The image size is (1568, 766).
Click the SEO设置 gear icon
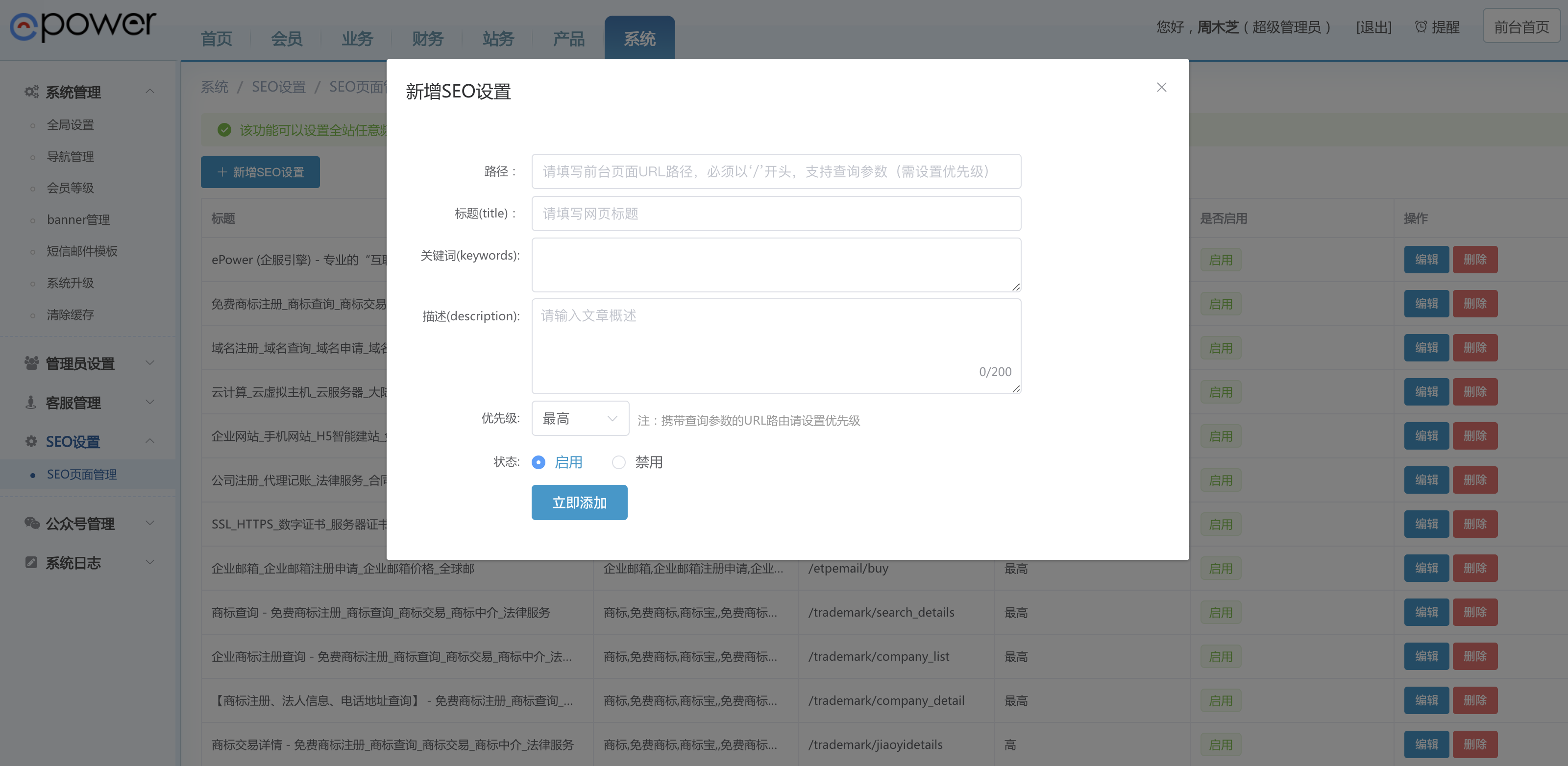[31, 441]
